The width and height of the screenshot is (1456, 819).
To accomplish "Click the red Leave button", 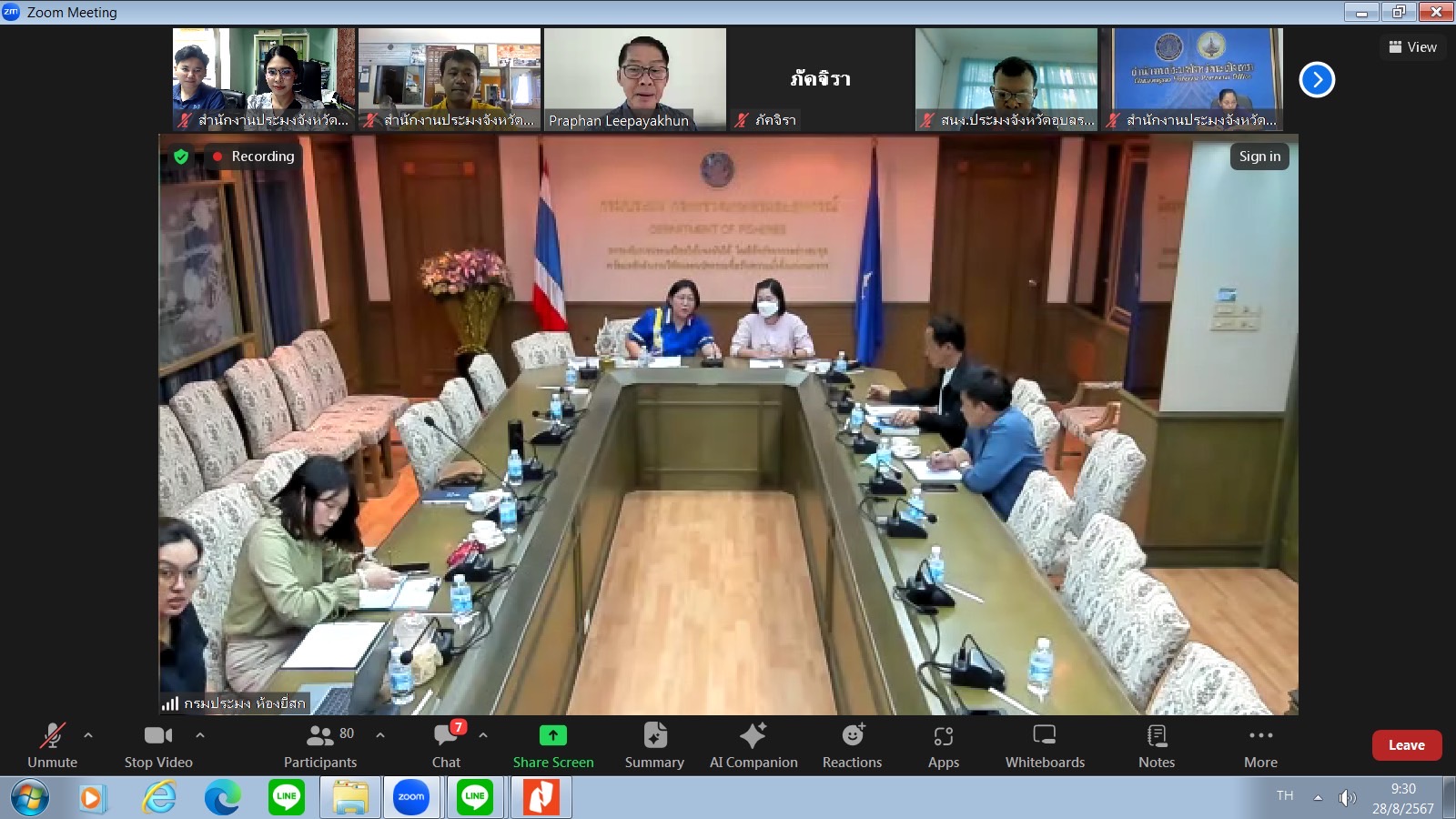I will point(1407,745).
